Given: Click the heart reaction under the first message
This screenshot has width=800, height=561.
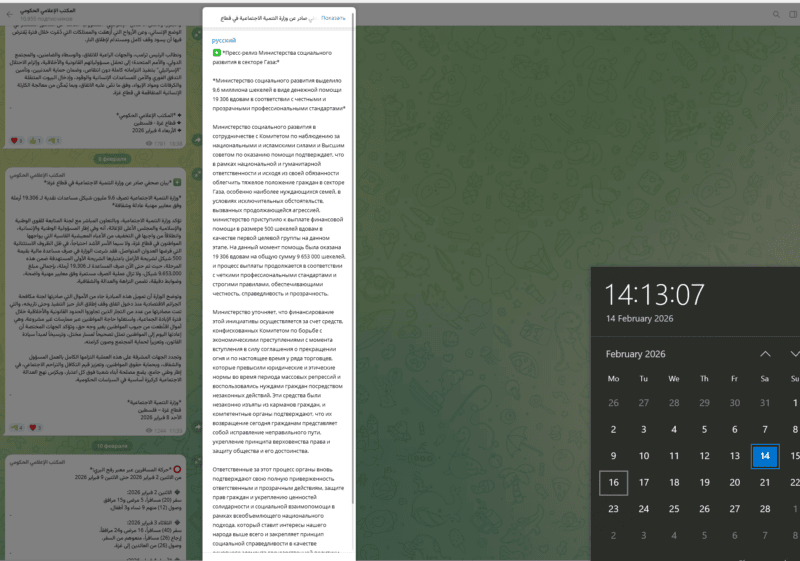Looking at the screenshot, I should pos(14,140).
